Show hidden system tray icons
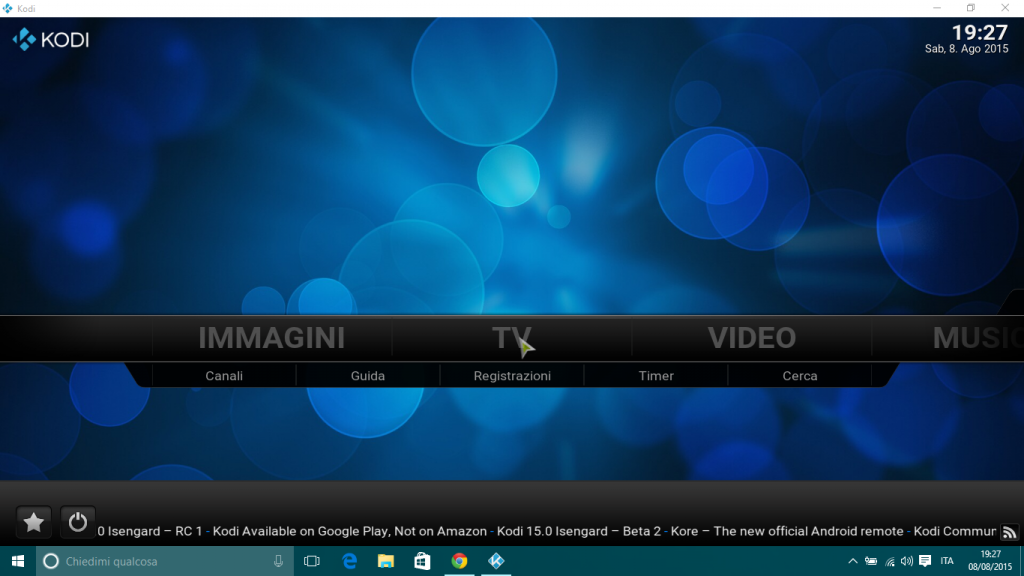 [x=852, y=561]
